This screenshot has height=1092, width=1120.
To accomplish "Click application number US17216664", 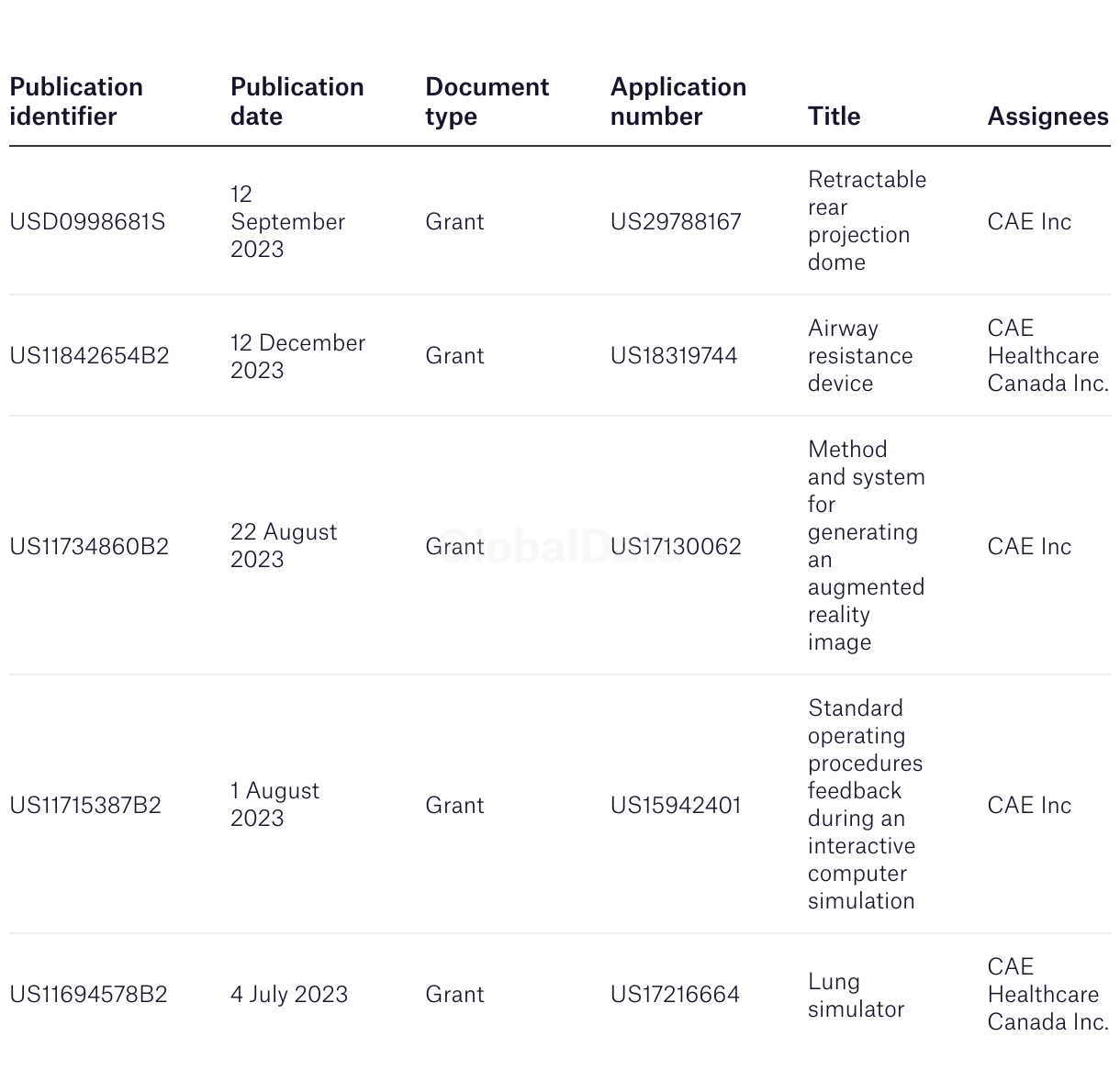I will click(675, 995).
